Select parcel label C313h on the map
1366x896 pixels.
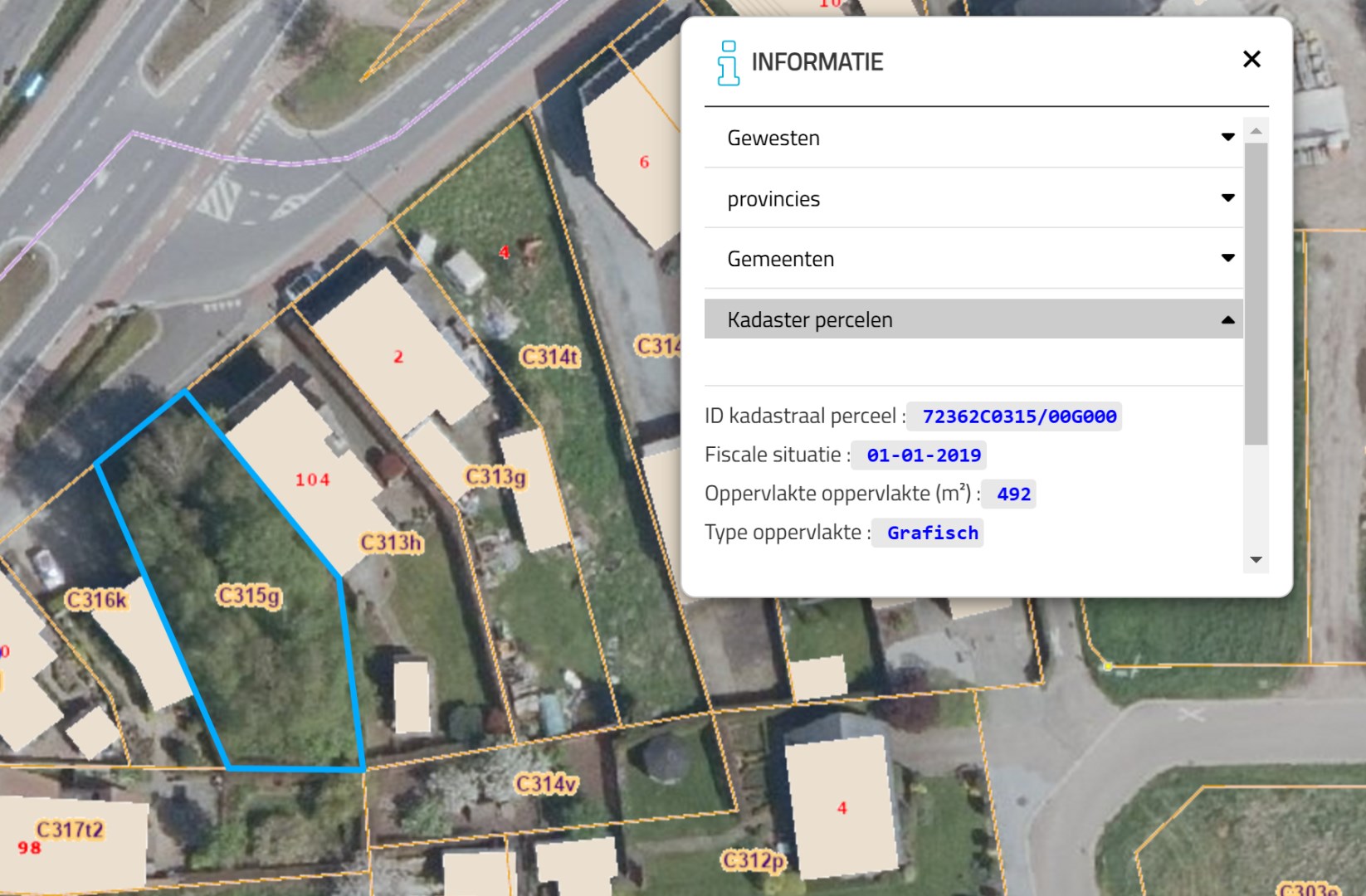click(x=392, y=543)
